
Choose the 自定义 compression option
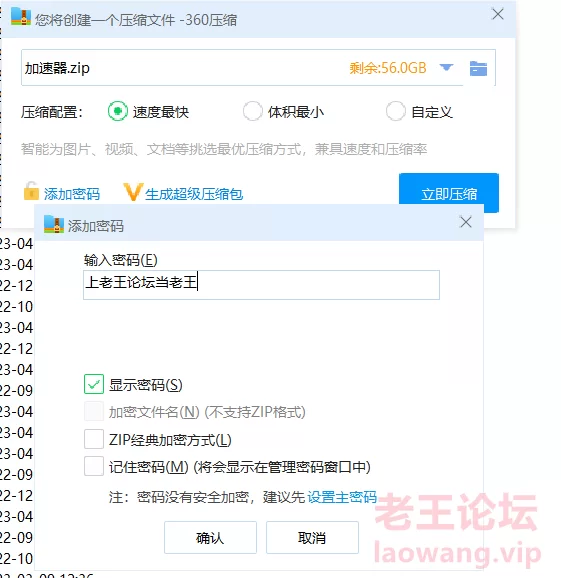(396, 111)
